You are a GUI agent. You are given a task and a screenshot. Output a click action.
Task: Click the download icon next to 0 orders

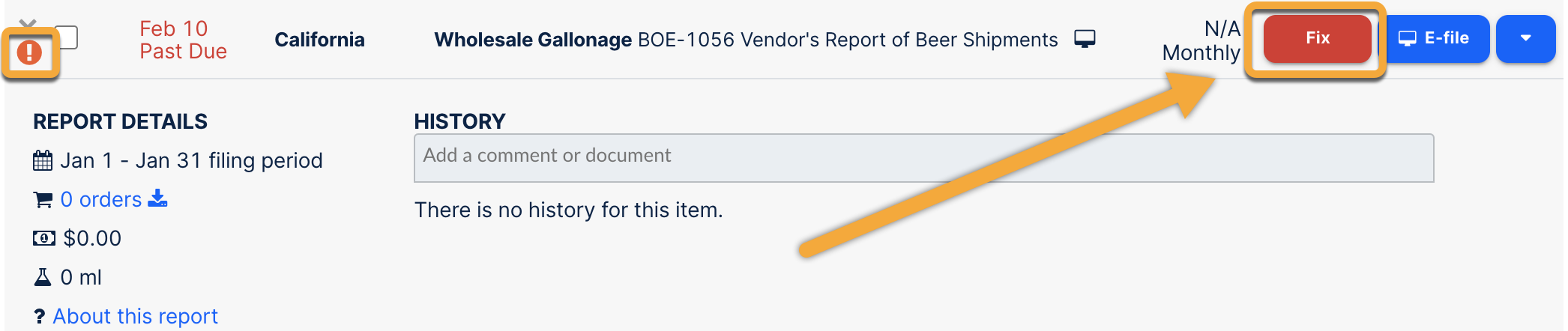click(158, 198)
